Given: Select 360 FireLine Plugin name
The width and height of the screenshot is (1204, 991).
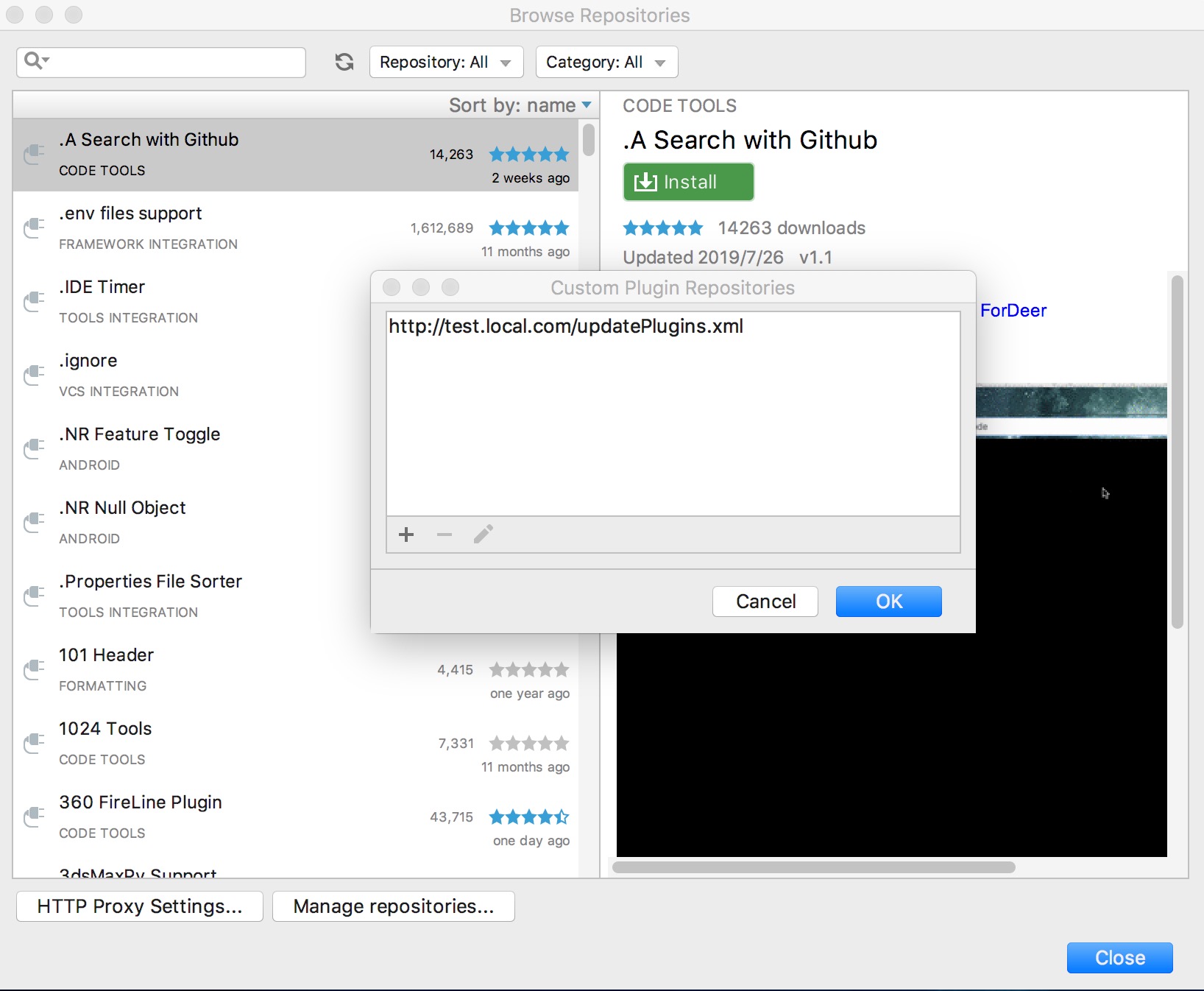Looking at the screenshot, I should pyautogui.click(x=141, y=803).
